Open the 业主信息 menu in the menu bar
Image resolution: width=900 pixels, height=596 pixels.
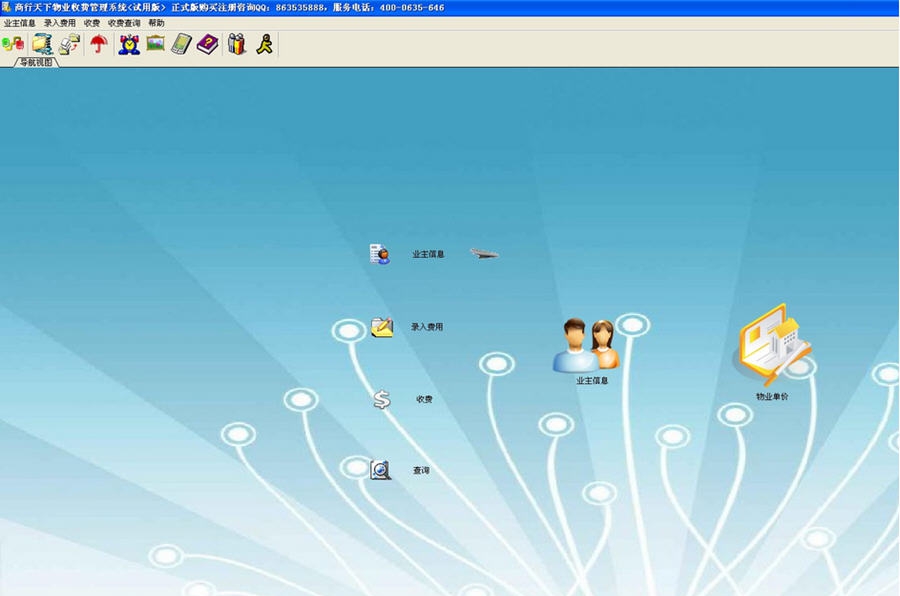pyautogui.click(x=20, y=23)
